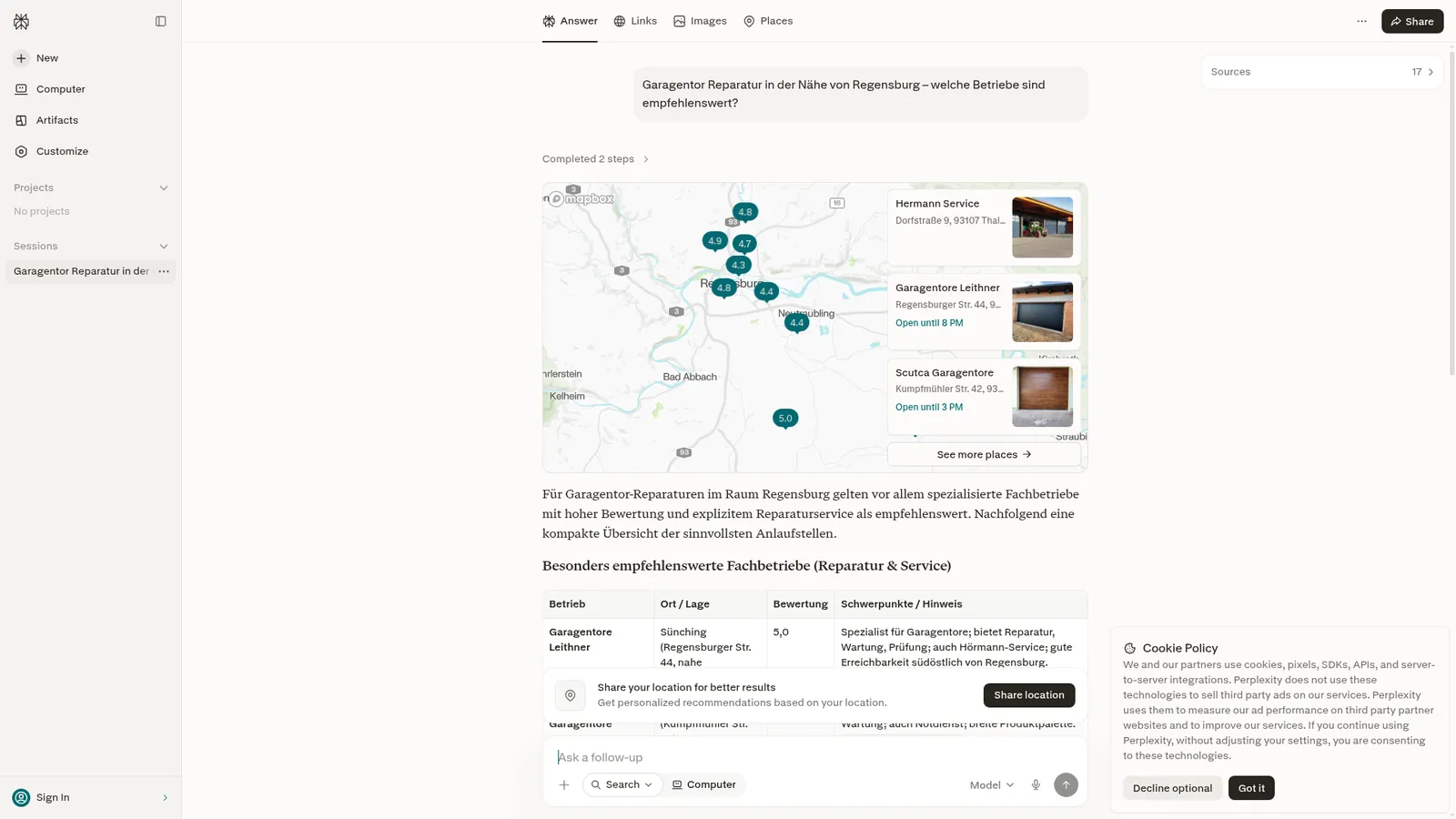Select the 4.8 marker next to route 93
This screenshot has height=819, width=1456.
745,212
